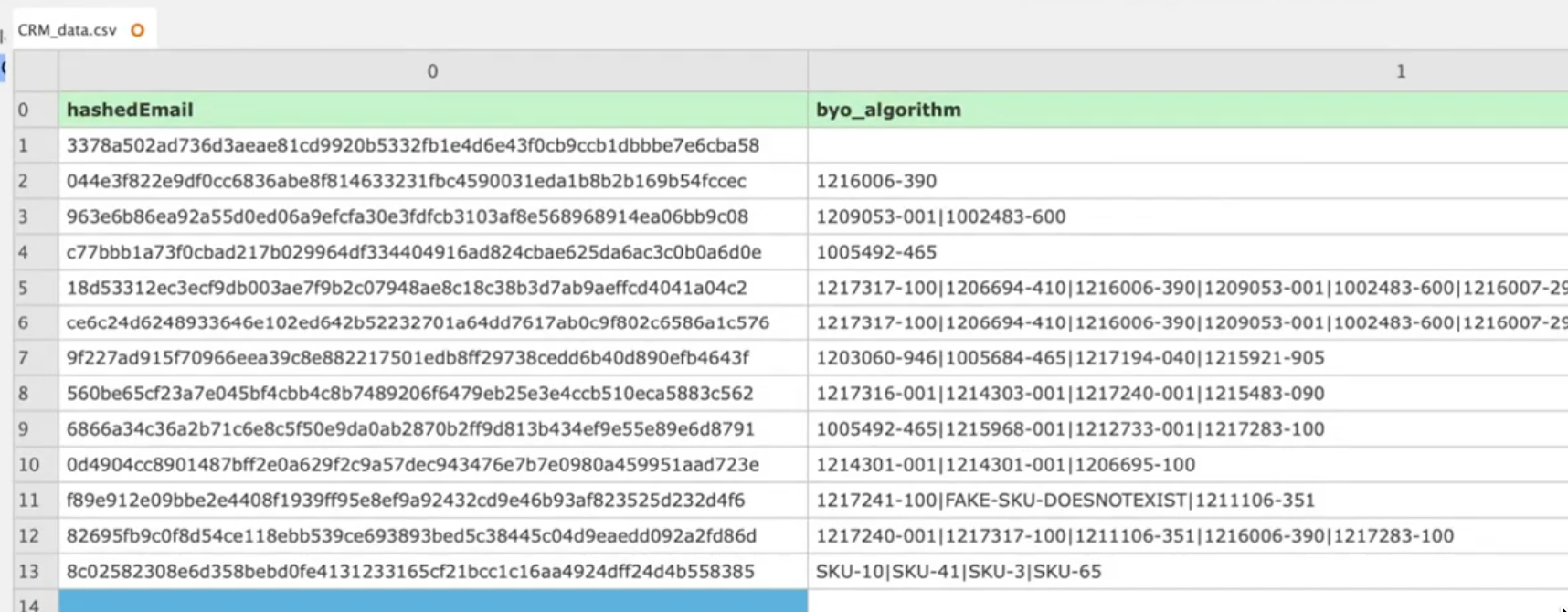This screenshot has width=1568, height=612.
Task: Click hash cell starting with ce6c24d624
Action: point(433,322)
